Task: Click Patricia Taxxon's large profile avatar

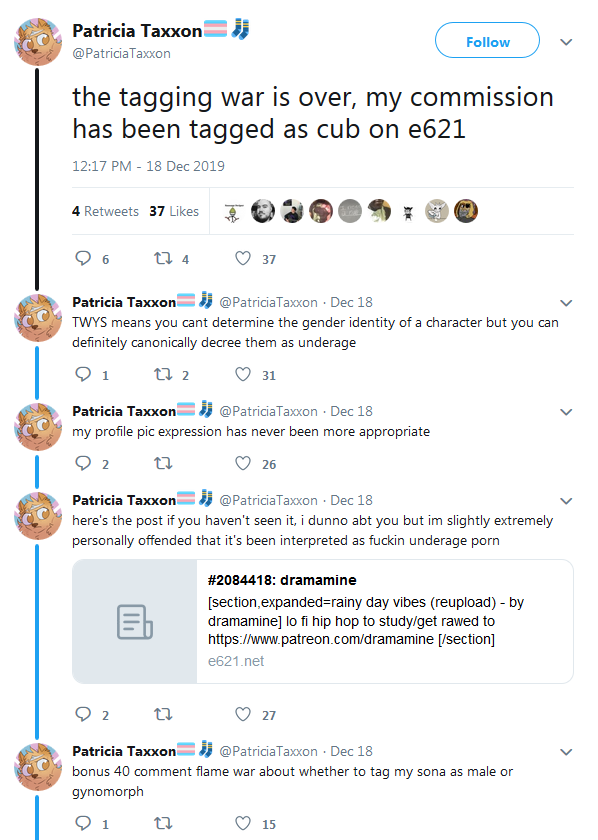Action: pos(38,42)
